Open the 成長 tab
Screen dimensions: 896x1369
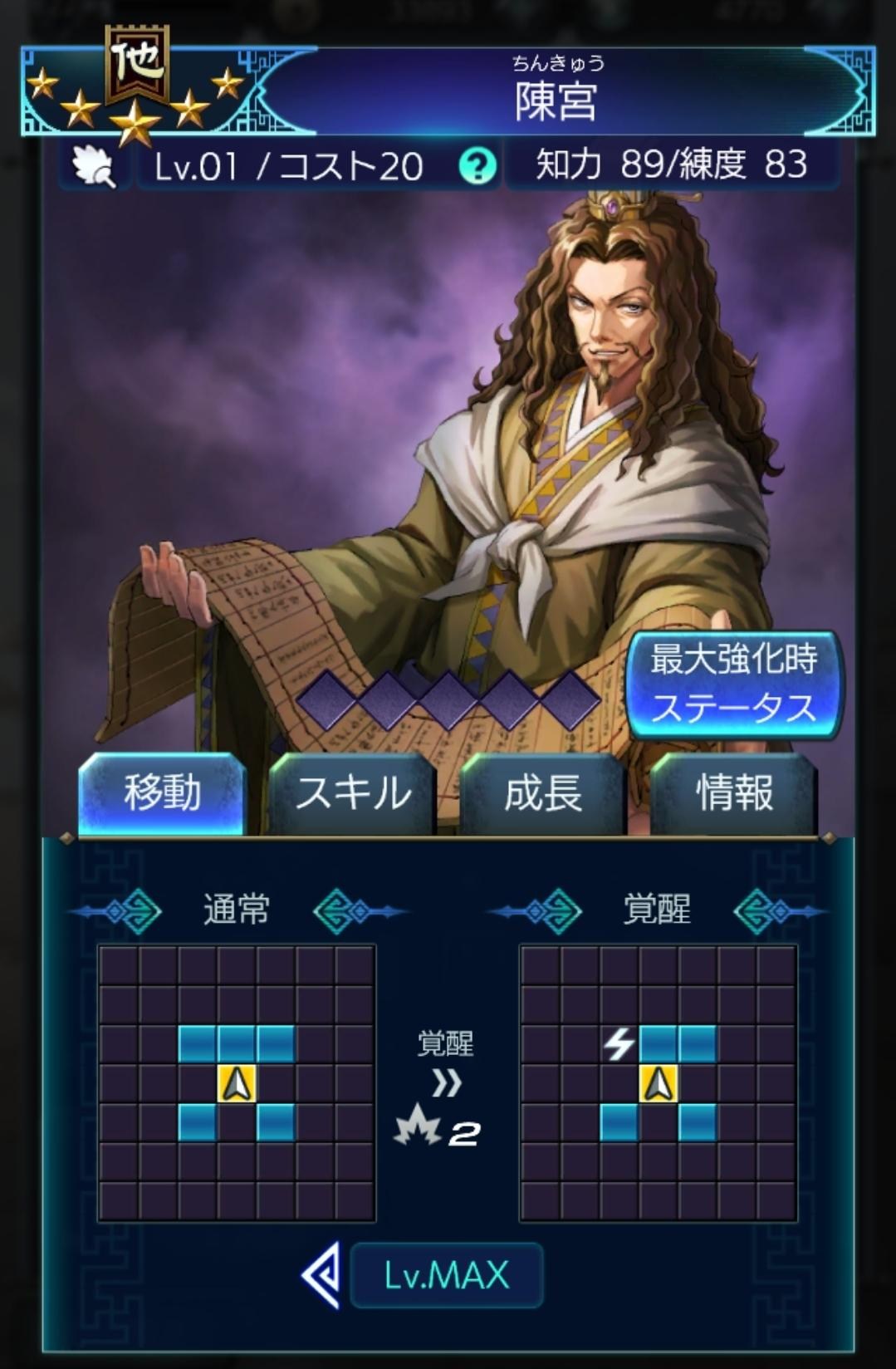tap(542, 792)
